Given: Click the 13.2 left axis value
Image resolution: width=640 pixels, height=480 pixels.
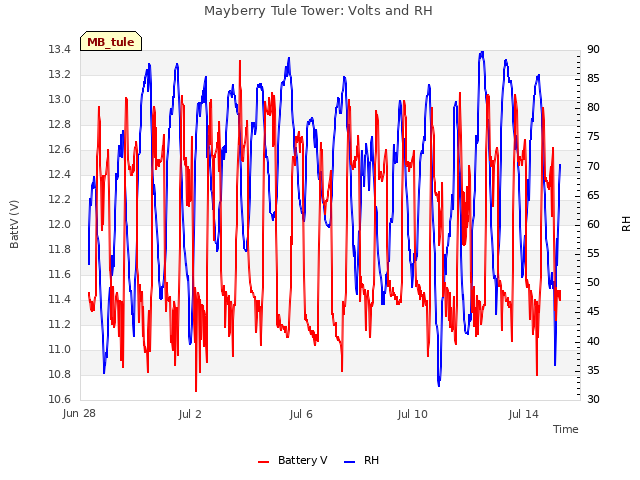Looking at the screenshot, I should (60, 75).
